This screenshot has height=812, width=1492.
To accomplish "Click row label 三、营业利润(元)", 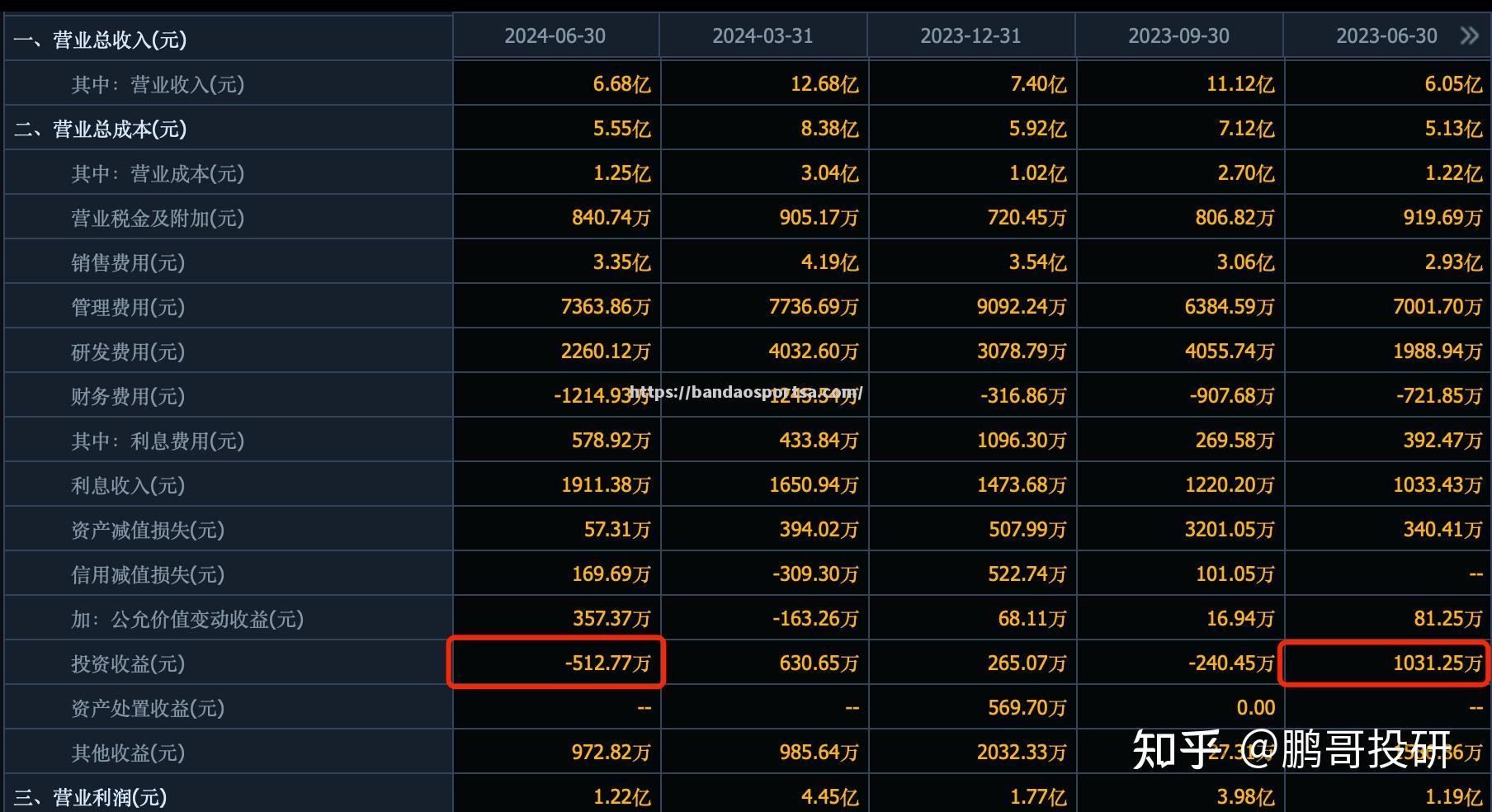I will [x=90, y=797].
